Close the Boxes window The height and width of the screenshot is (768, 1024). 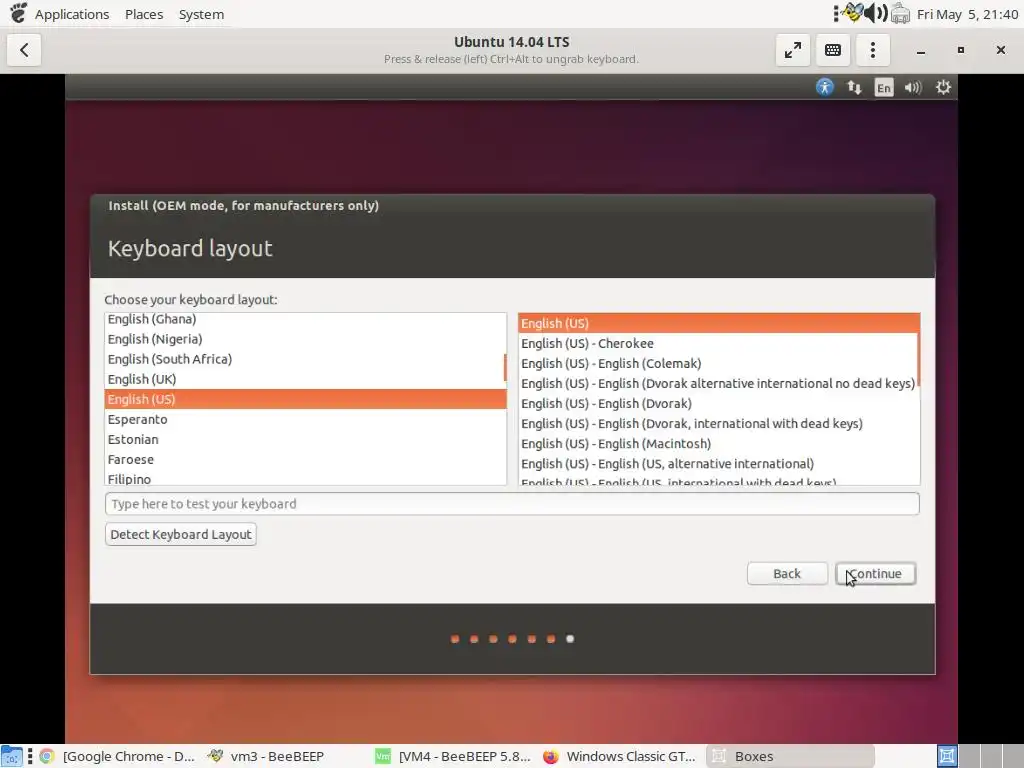(1000, 50)
